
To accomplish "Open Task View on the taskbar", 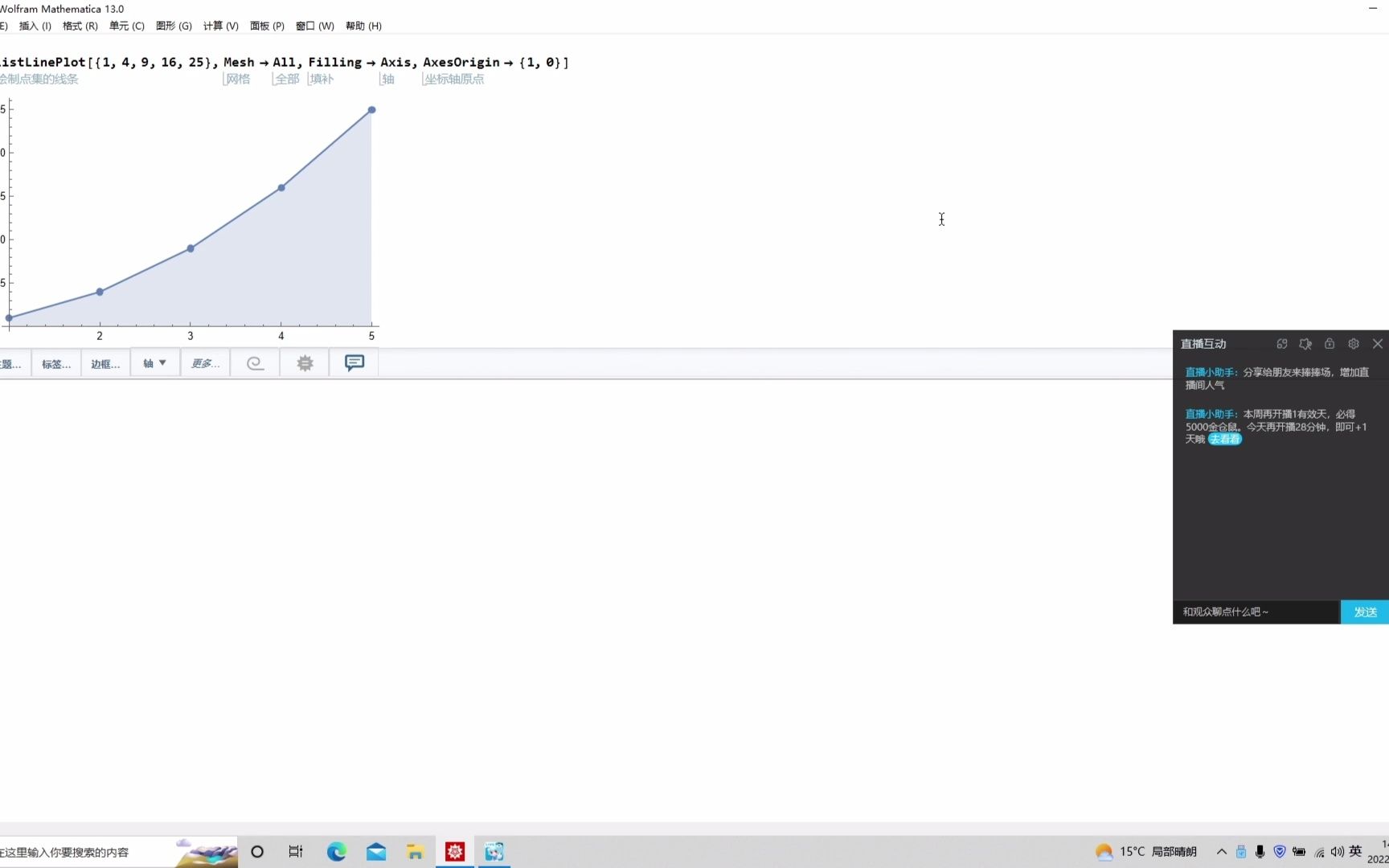I will click(x=296, y=852).
